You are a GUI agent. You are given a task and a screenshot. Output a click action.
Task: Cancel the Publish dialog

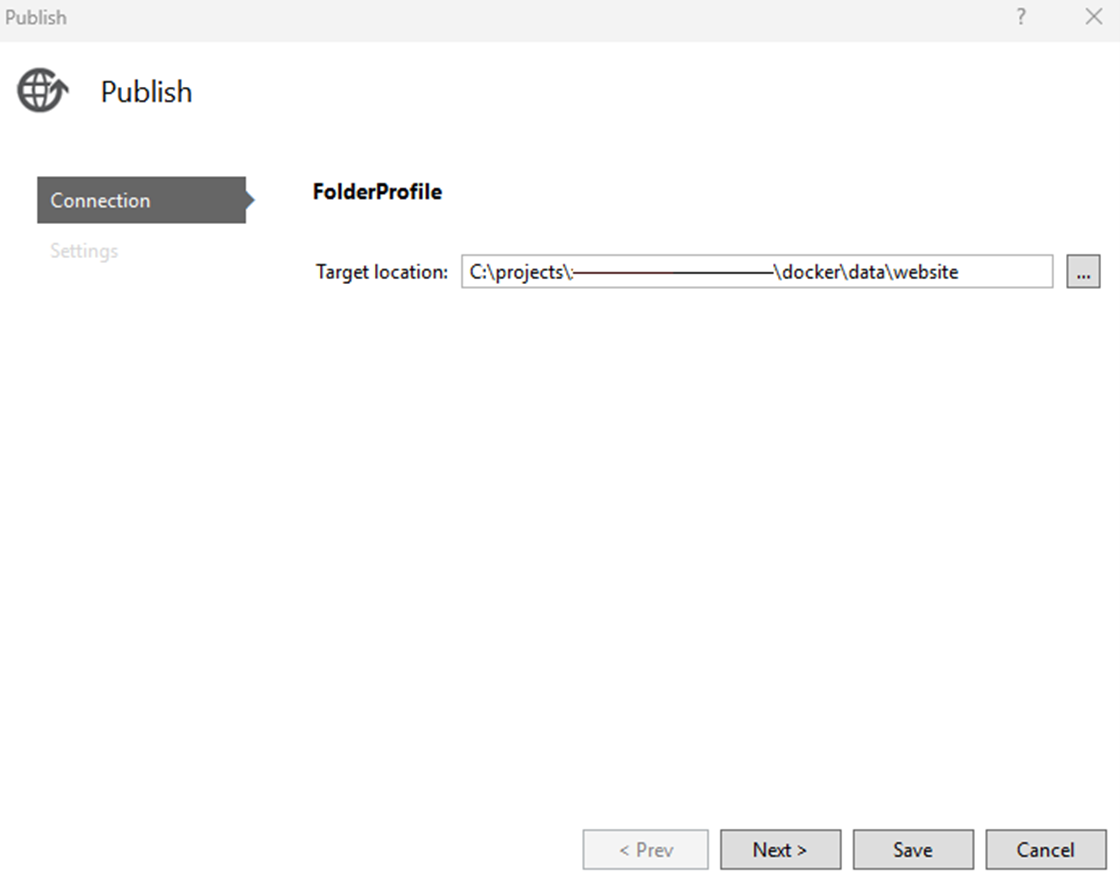coord(1046,849)
